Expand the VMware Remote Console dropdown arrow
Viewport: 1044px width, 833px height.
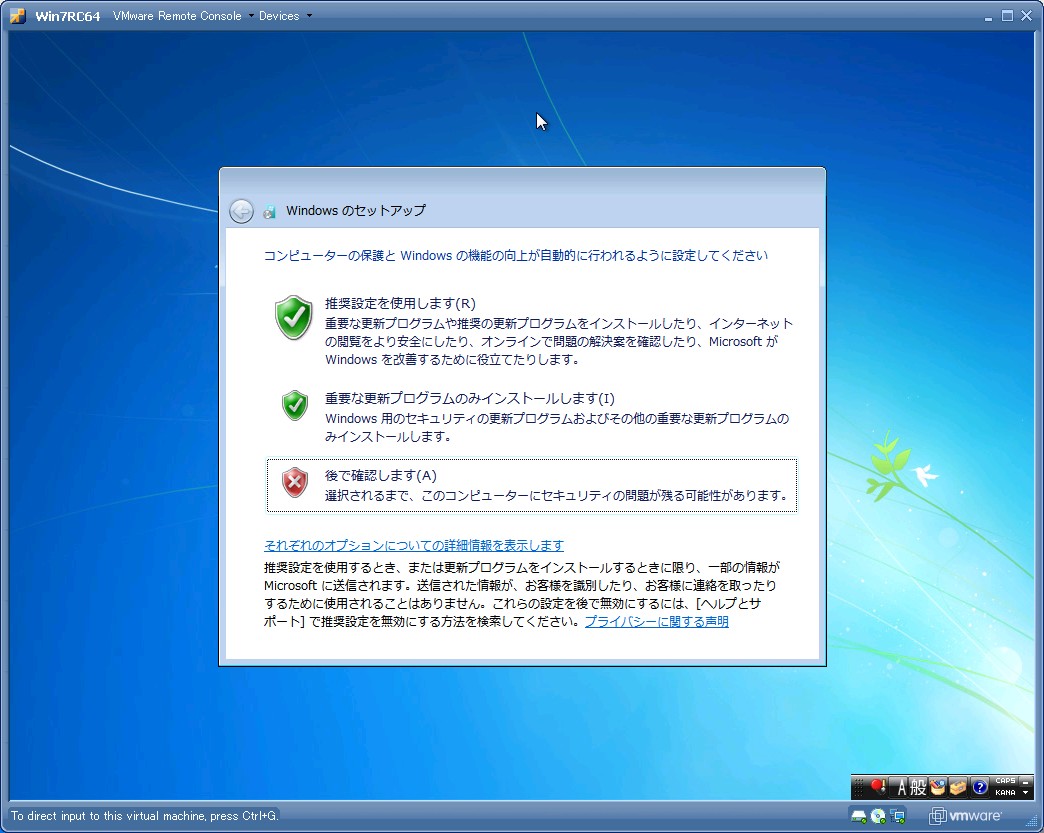[251, 15]
